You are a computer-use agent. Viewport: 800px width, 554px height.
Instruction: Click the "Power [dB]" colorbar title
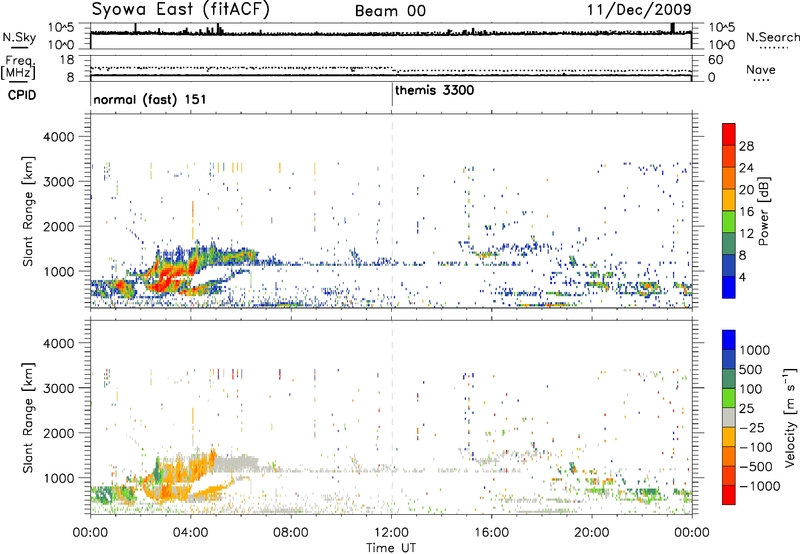[764, 211]
